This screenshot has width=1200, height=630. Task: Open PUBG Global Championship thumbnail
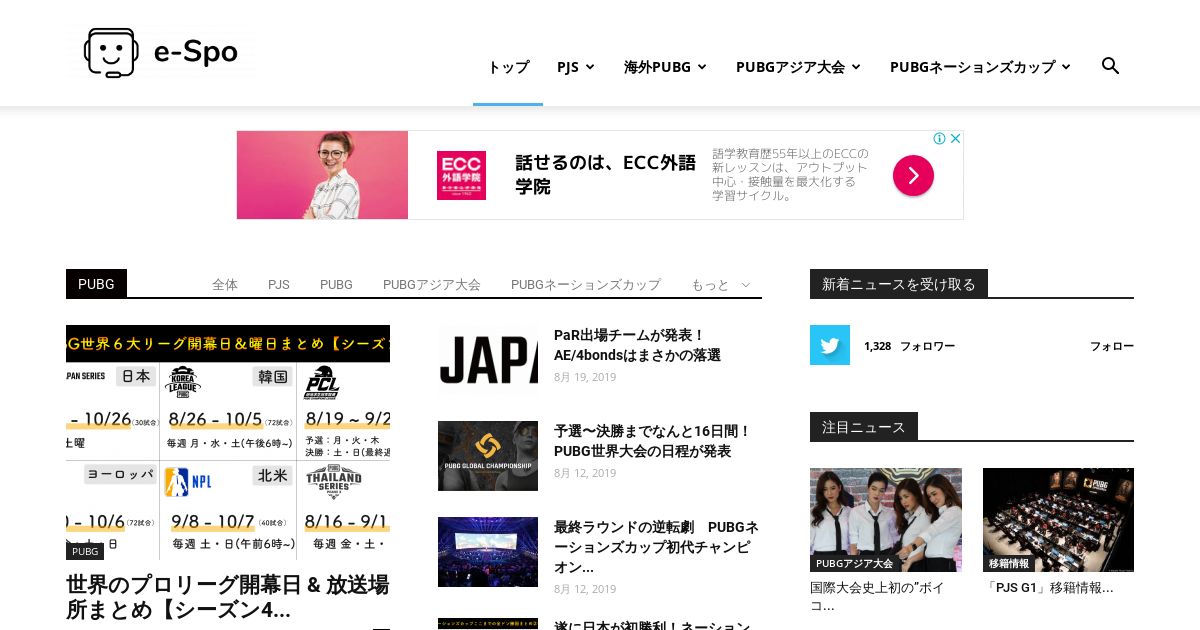(x=488, y=456)
